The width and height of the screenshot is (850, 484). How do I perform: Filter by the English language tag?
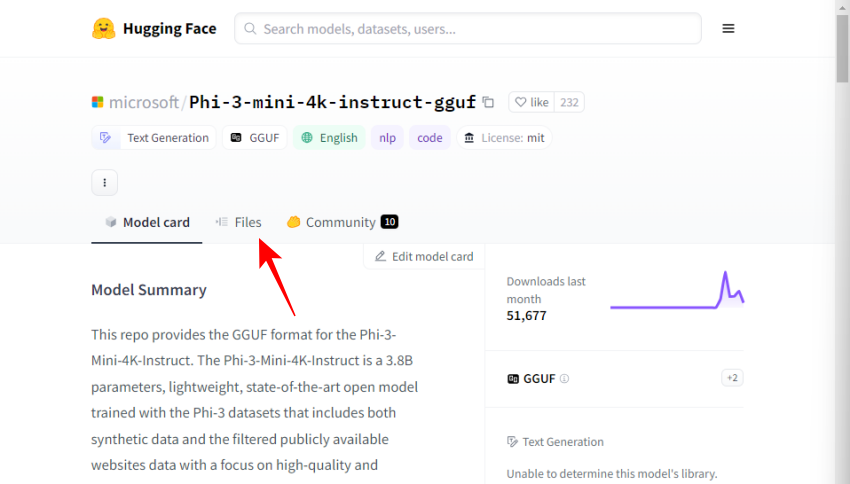tap(330, 138)
